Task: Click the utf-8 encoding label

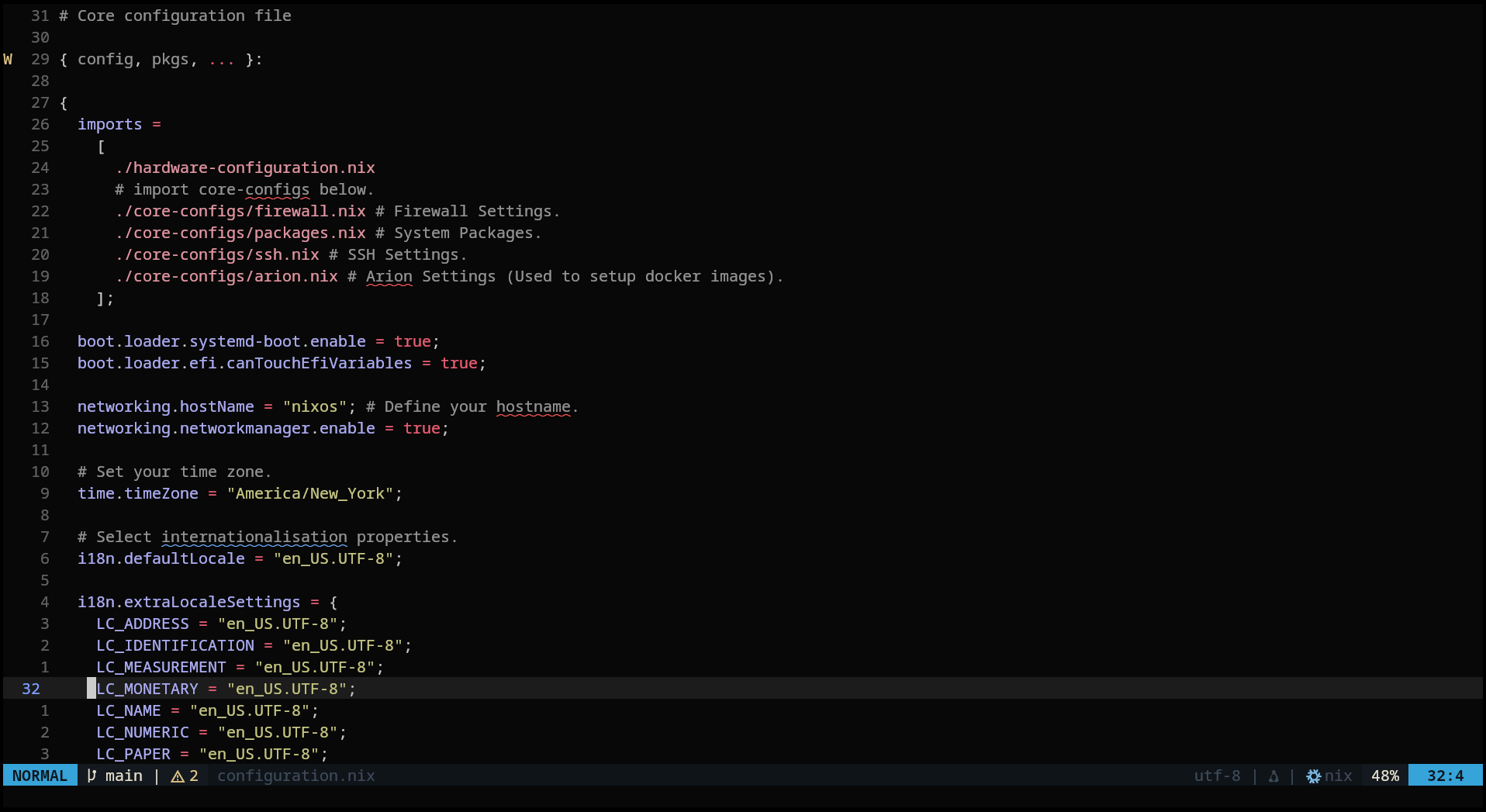Action: (x=1217, y=776)
